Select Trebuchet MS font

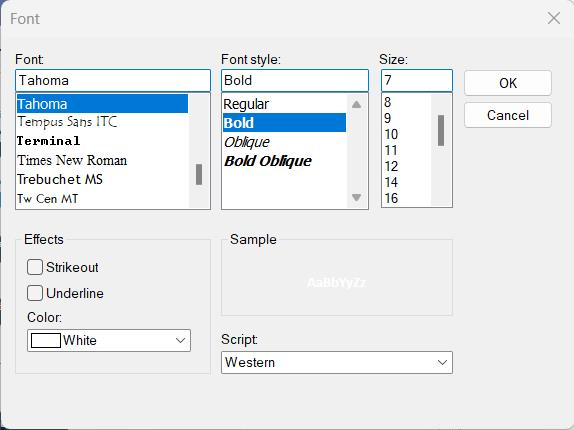click(x=102, y=179)
